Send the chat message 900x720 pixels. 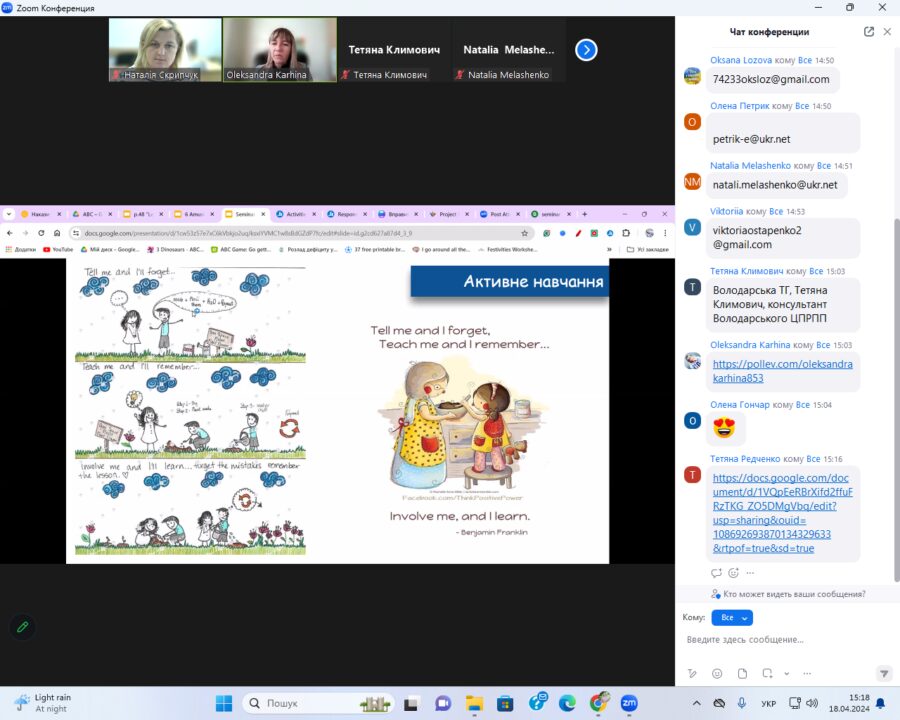884,673
